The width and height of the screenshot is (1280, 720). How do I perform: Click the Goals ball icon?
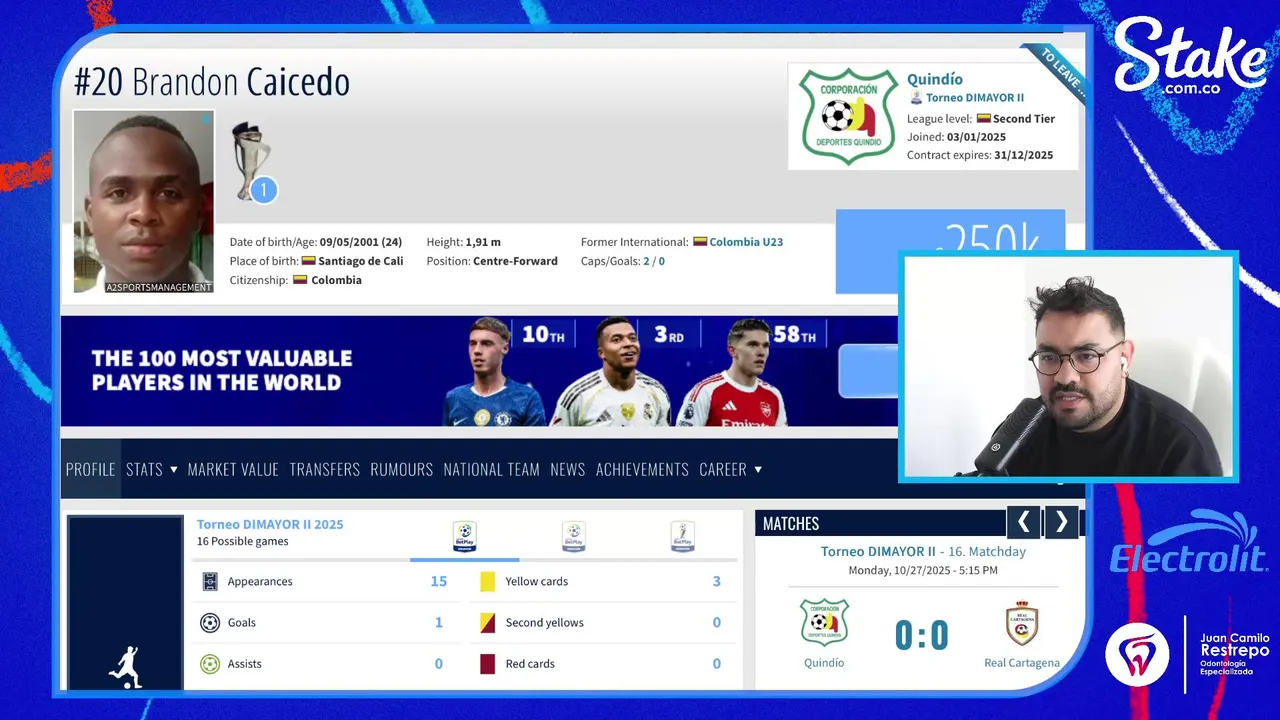(210, 622)
